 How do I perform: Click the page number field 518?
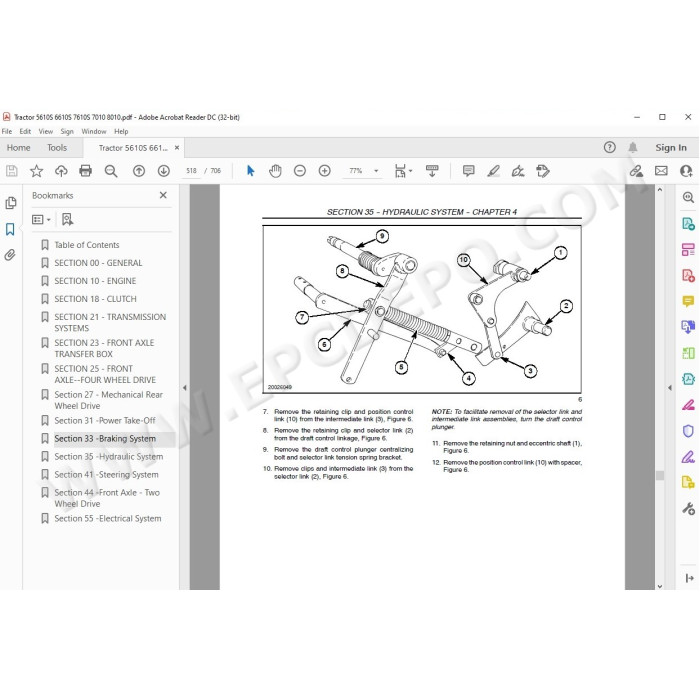click(x=192, y=171)
